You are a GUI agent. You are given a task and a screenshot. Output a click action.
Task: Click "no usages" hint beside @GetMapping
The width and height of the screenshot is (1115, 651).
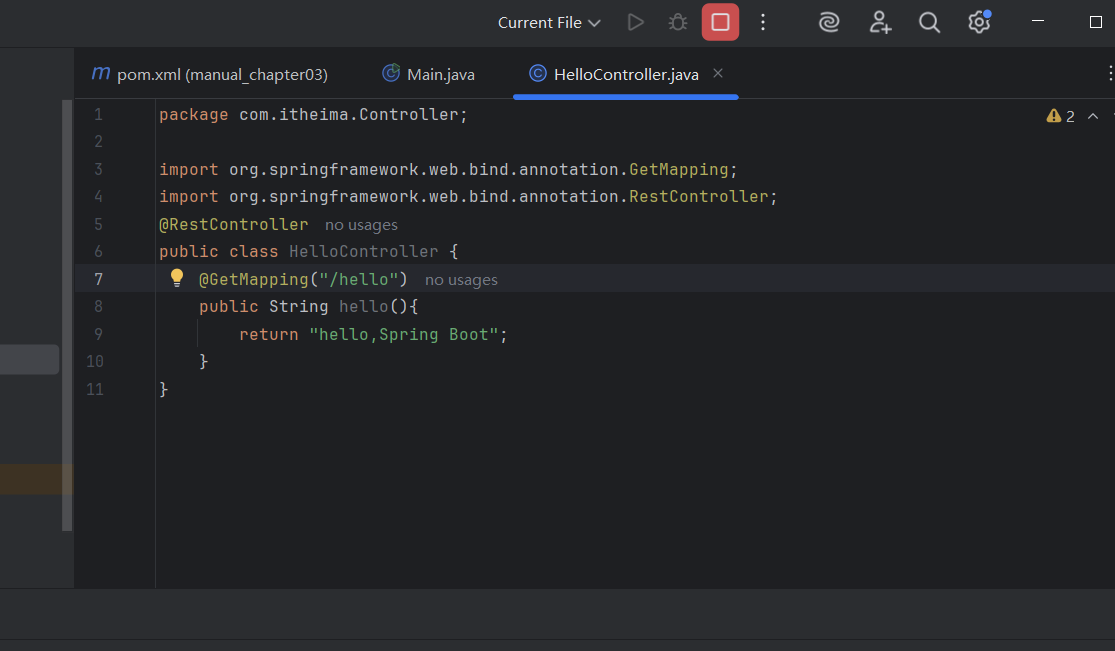click(461, 280)
